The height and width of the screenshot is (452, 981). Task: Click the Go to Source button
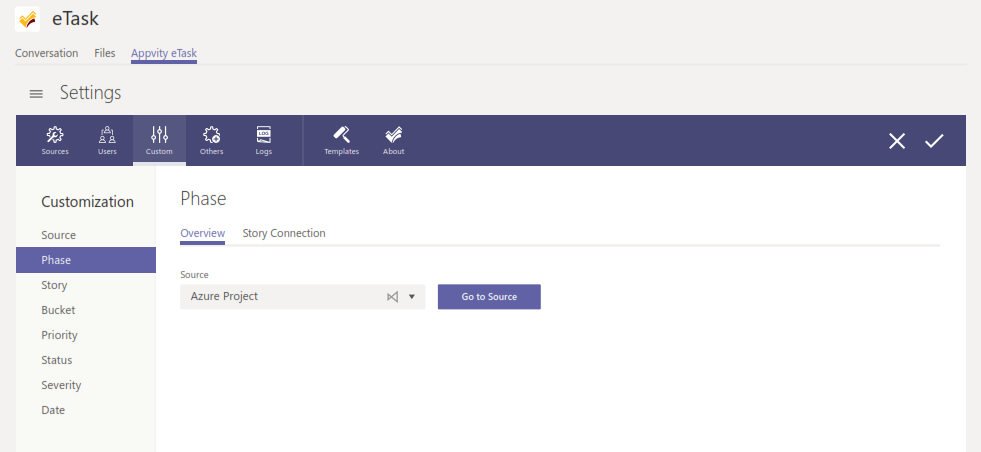489,297
